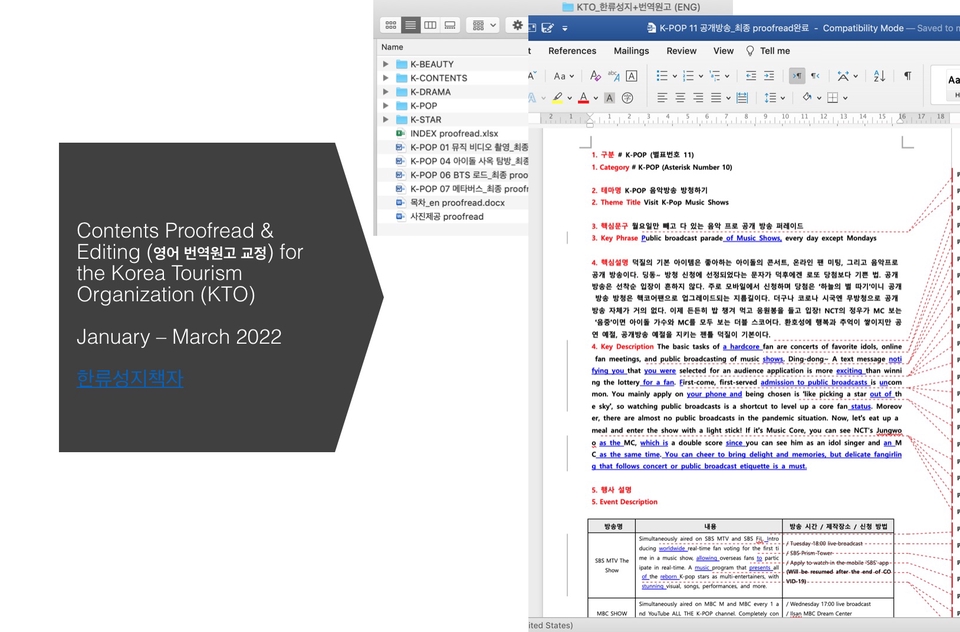Click the Tell me search button

click(x=768, y=51)
